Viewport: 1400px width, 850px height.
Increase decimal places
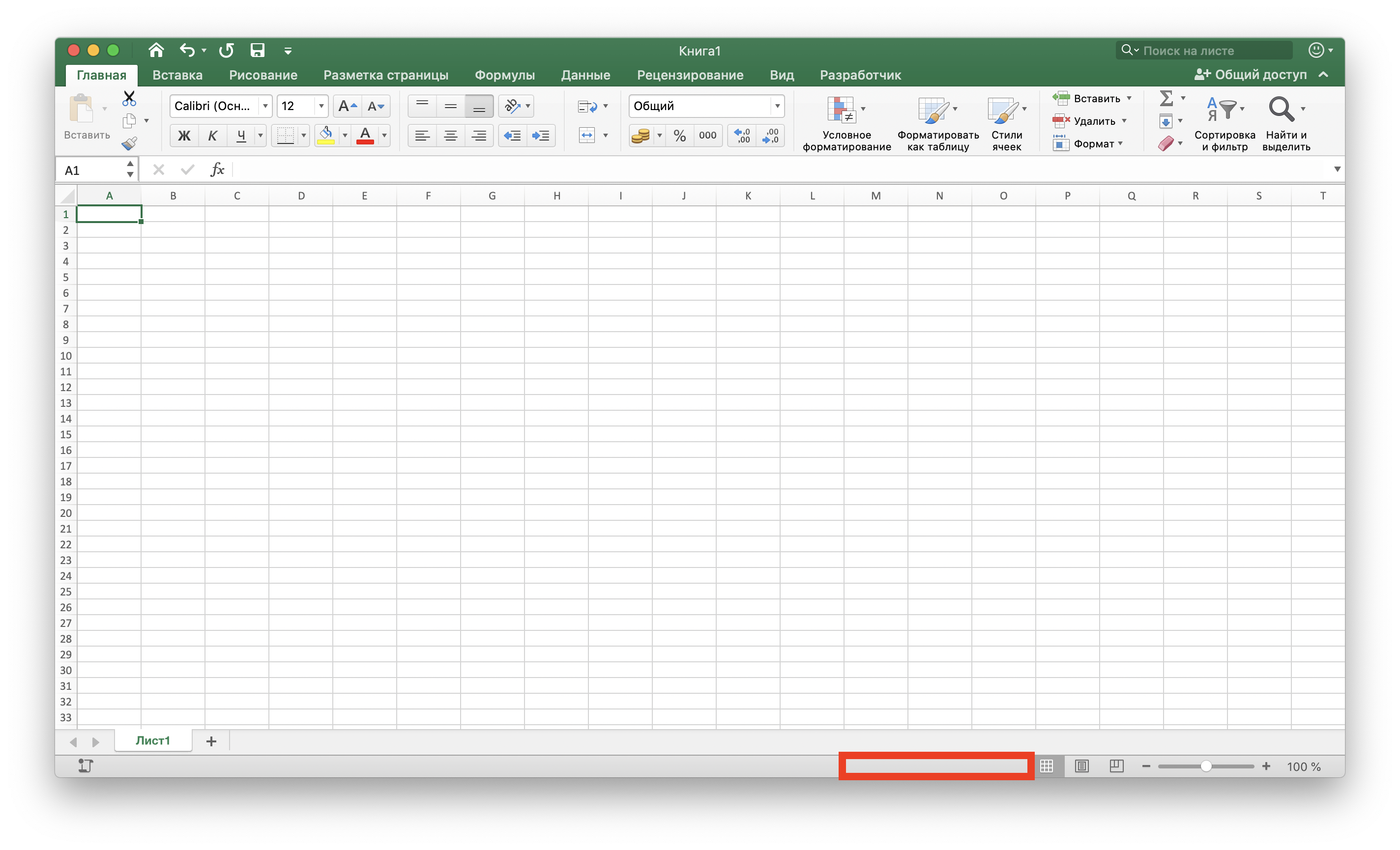click(x=742, y=136)
